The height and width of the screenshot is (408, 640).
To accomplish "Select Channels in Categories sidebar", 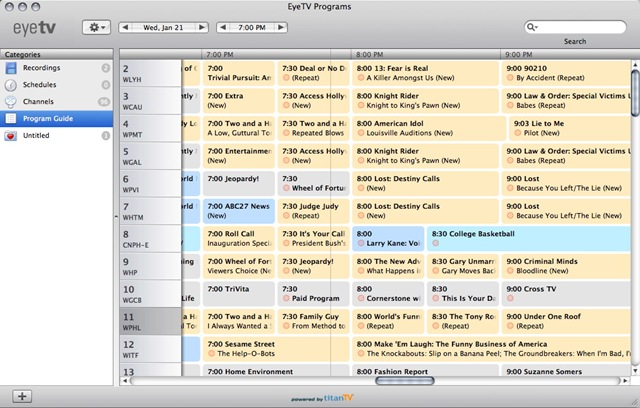I will point(57,102).
